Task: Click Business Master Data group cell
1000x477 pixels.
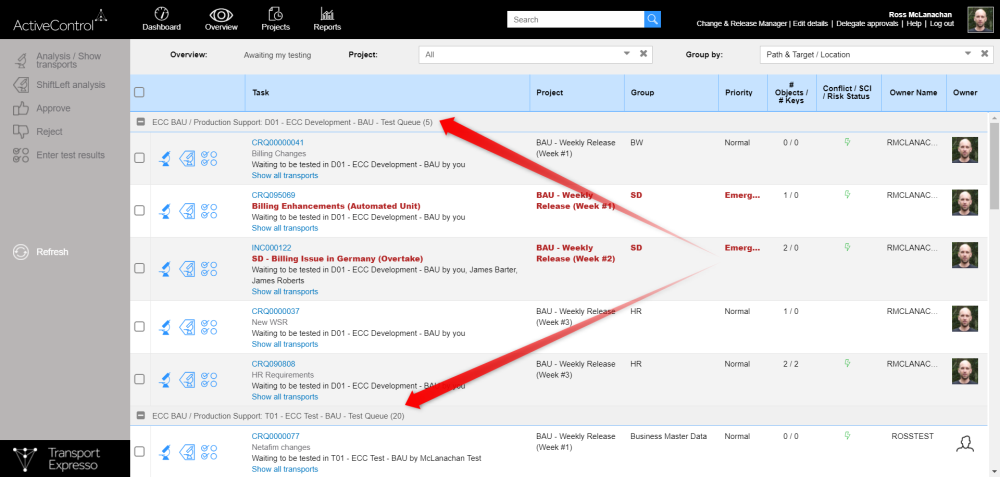Action: [x=668, y=436]
